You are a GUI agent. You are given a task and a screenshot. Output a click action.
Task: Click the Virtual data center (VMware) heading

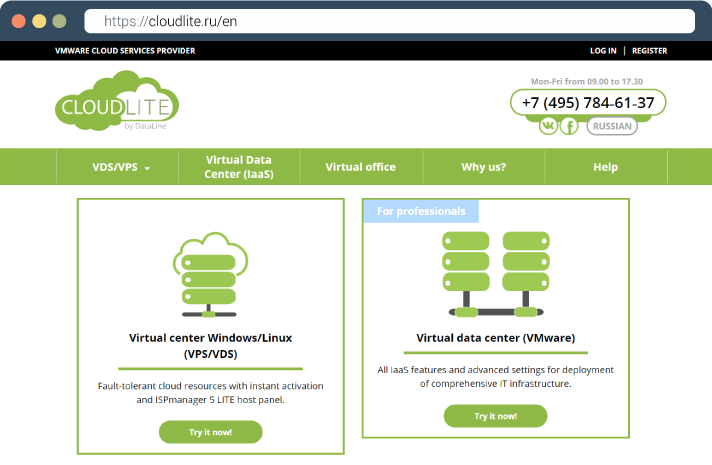coord(495,338)
